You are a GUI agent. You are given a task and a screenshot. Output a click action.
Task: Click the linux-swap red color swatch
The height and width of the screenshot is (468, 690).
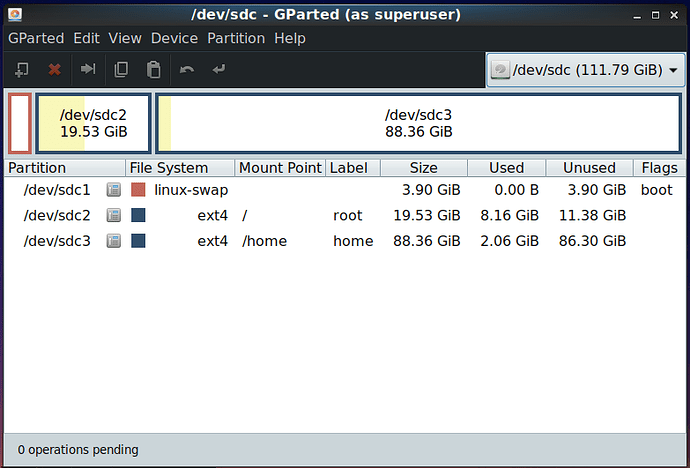(138, 190)
